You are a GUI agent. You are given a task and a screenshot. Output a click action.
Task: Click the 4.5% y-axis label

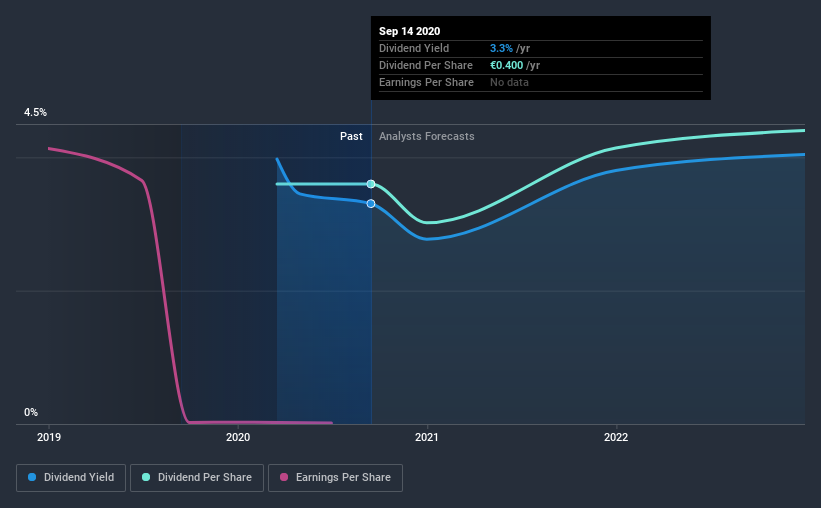35,113
